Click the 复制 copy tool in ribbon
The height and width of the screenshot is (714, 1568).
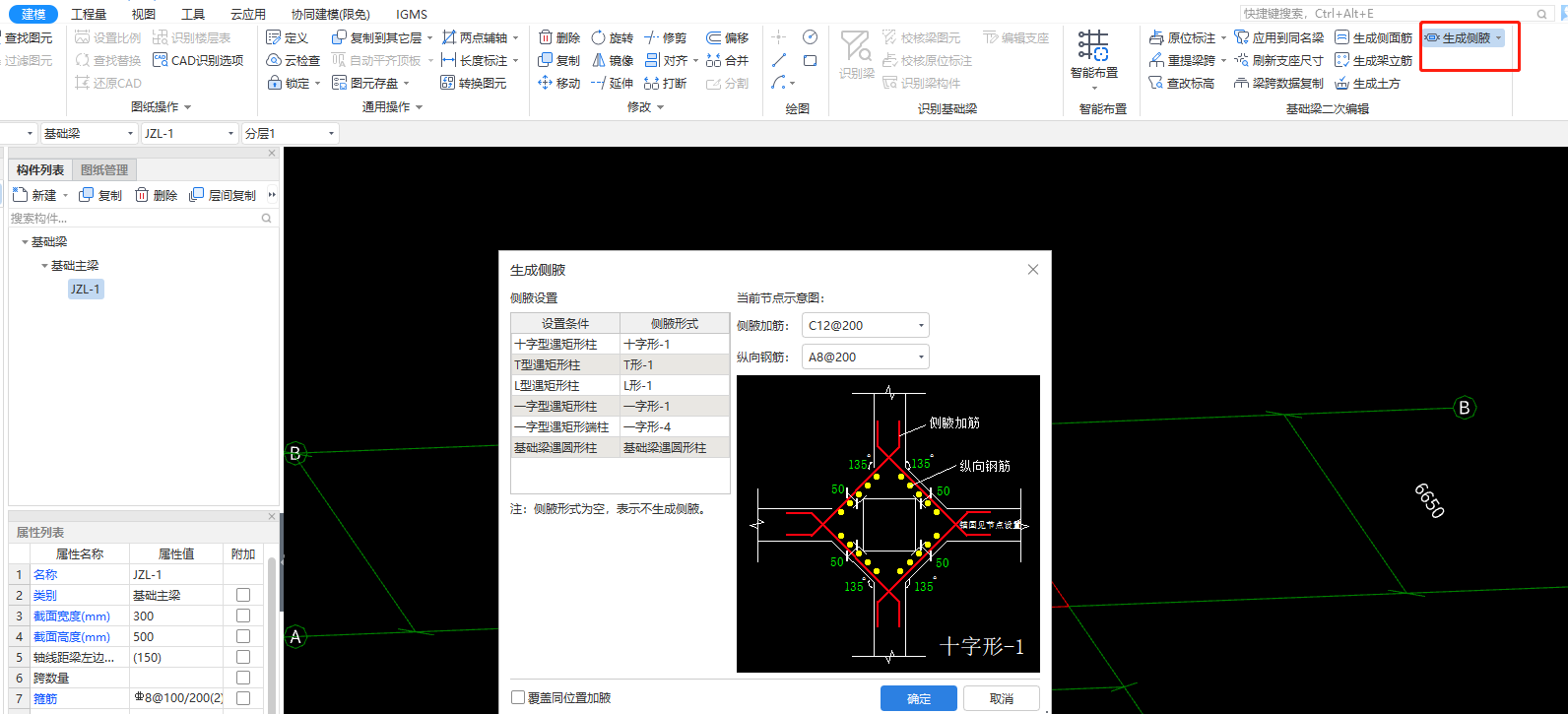coord(559,60)
